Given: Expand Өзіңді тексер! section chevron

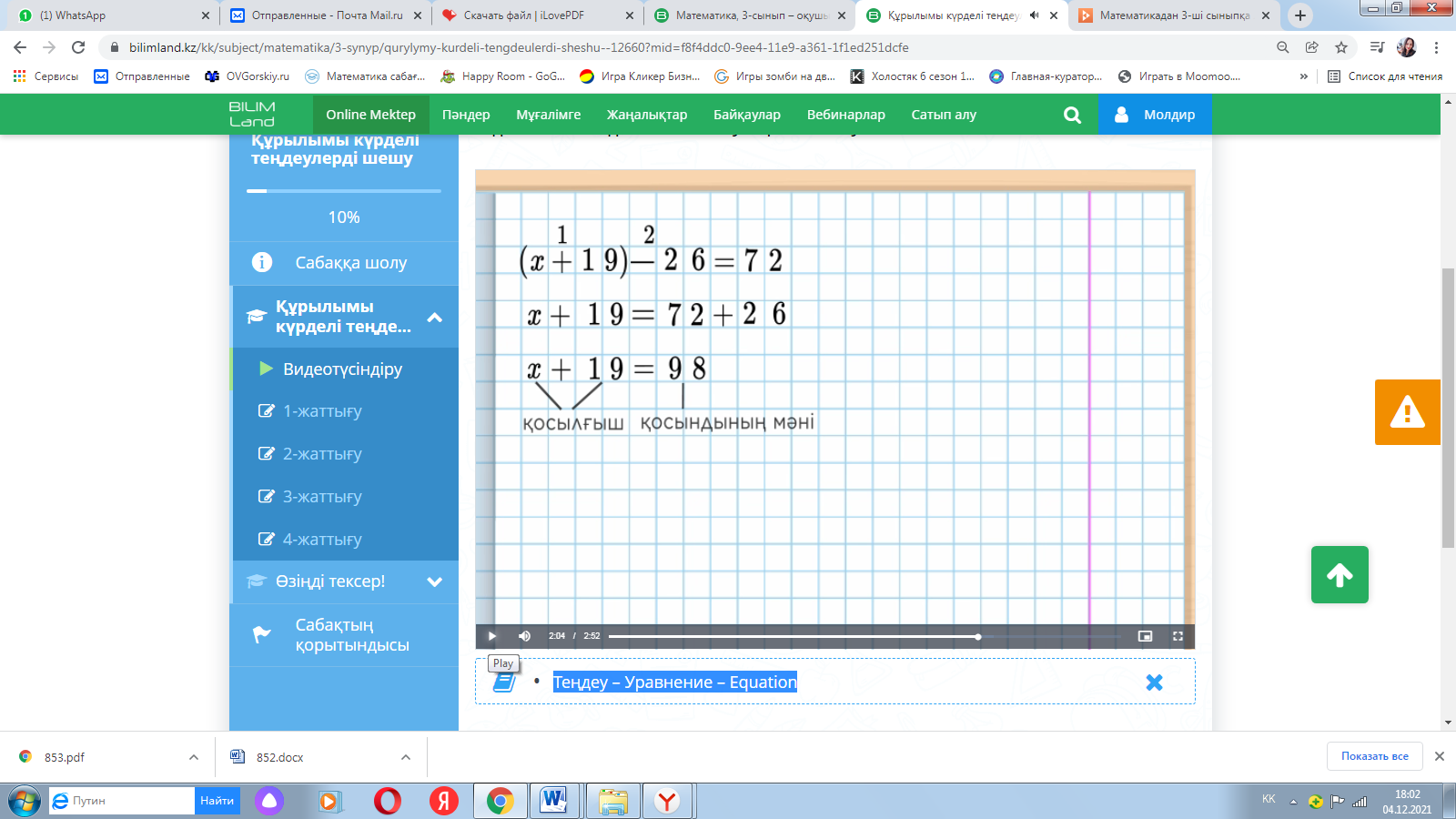Looking at the screenshot, I should (x=435, y=581).
